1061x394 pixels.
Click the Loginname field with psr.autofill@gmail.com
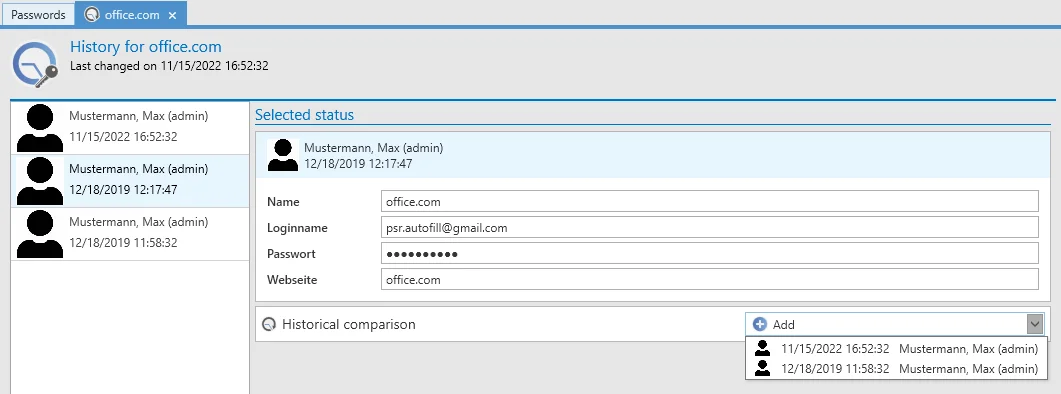[x=709, y=227]
